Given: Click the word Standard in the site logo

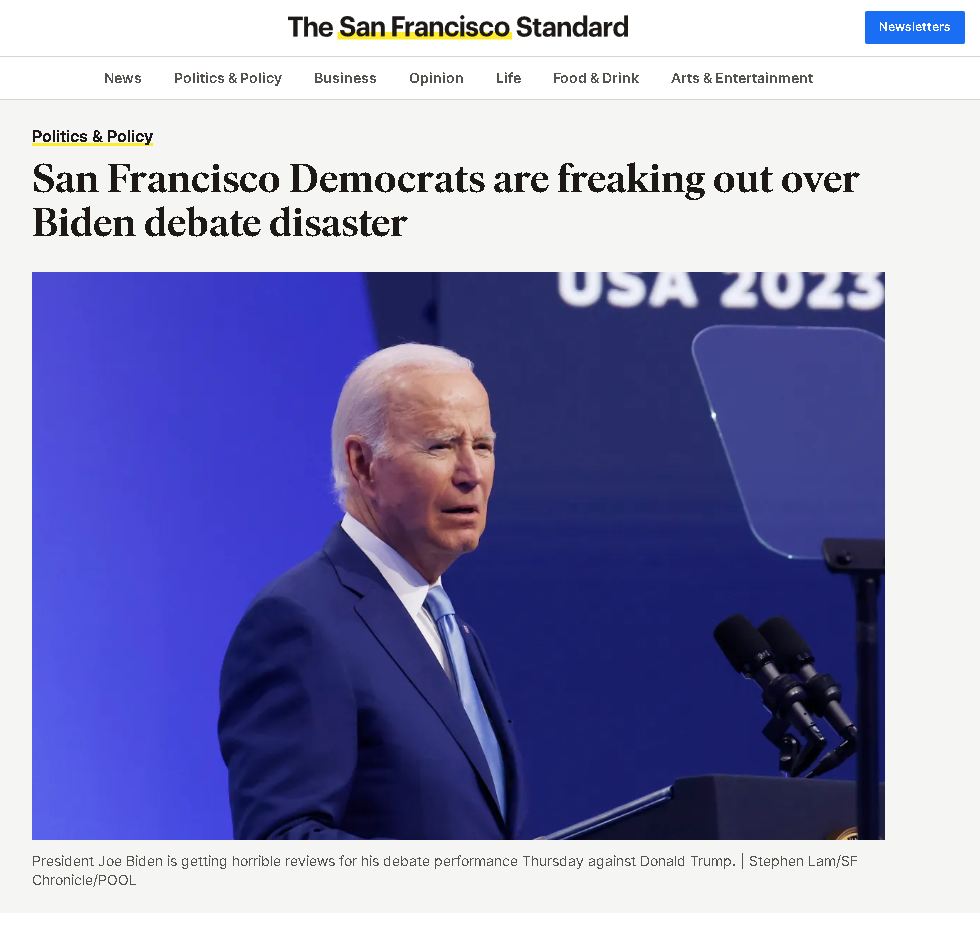Looking at the screenshot, I should (572, 28).
